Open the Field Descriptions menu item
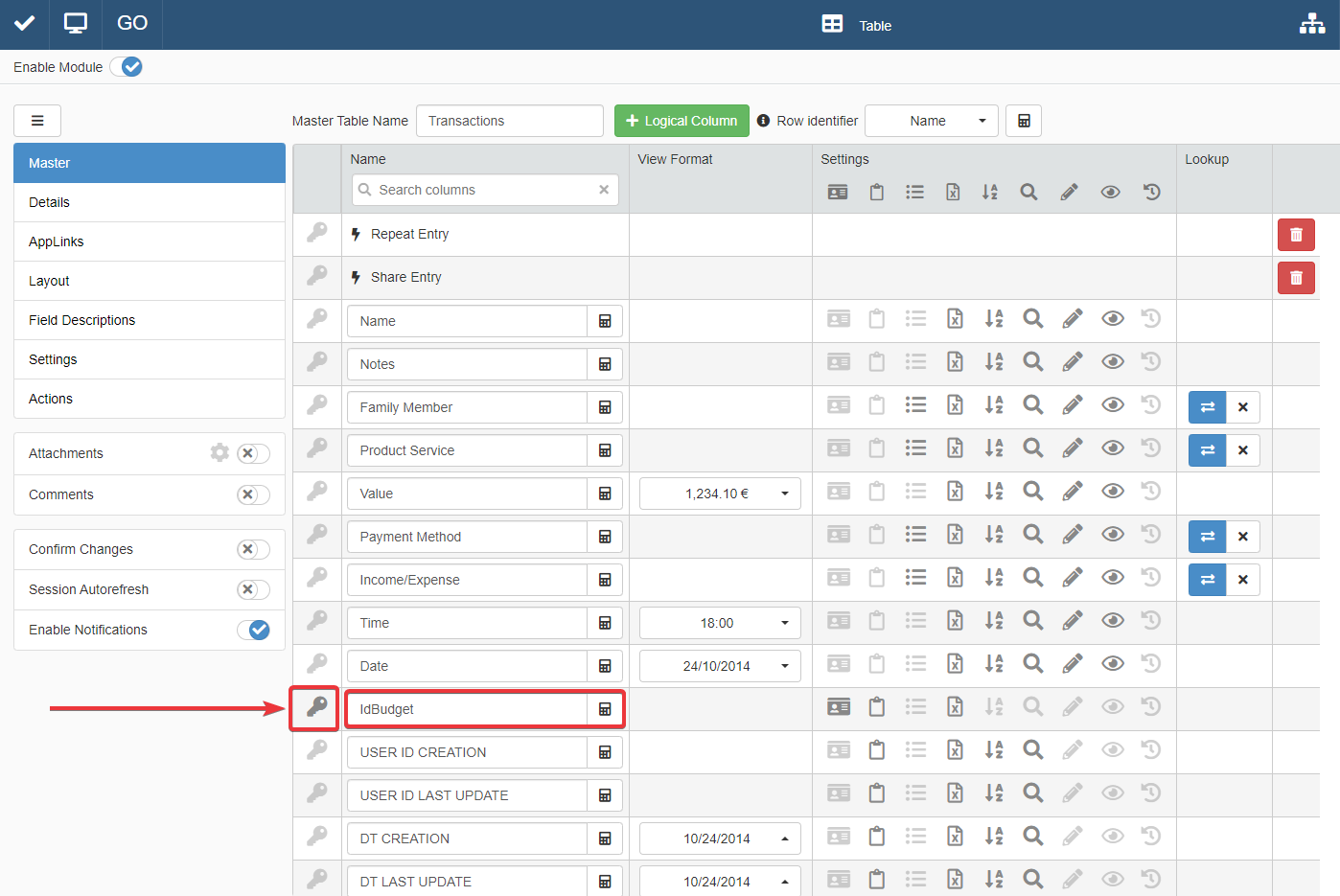Image resolution: width=1340 pixels, height=896 pixels. [82, 320]
